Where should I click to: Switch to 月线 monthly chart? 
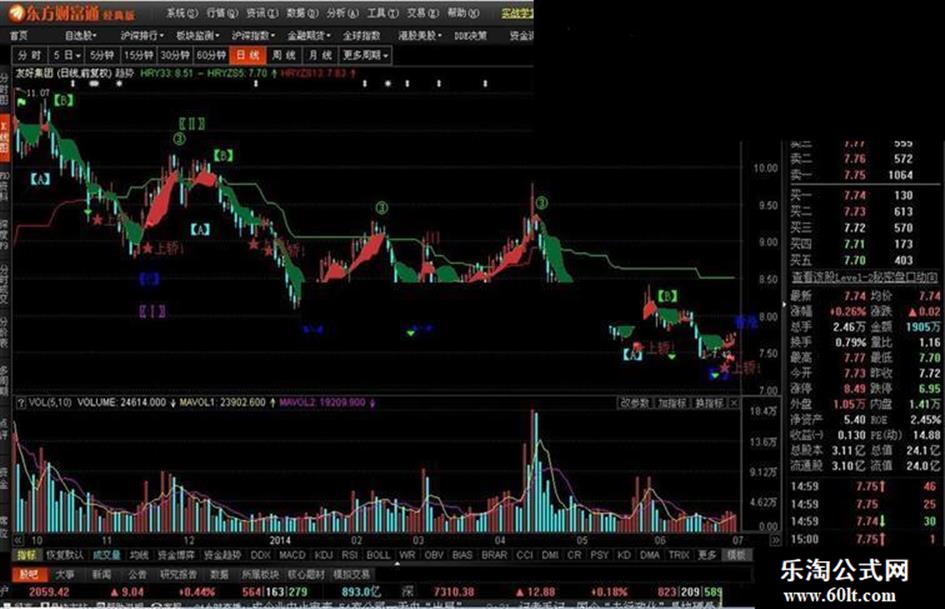[320, 55]
